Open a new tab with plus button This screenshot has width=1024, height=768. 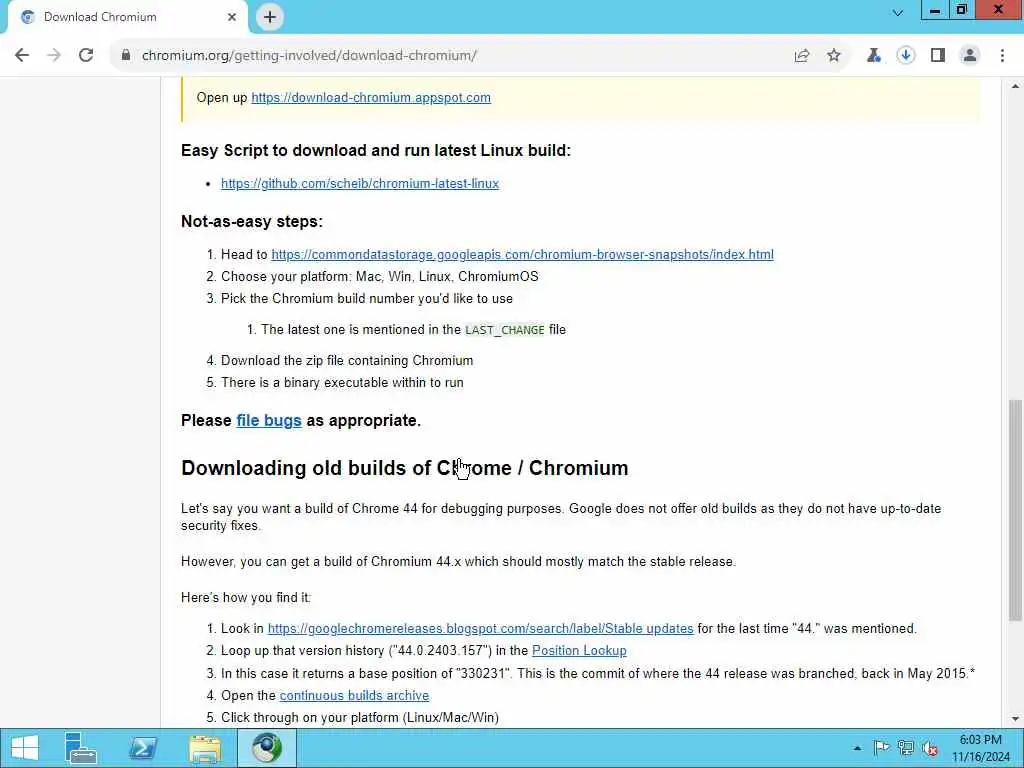pyautogui.click(x=270, y=17)
